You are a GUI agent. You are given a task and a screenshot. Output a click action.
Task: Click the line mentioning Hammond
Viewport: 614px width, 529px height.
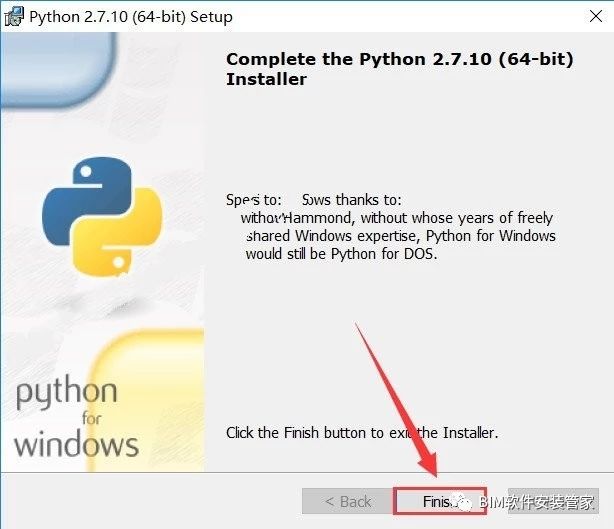(396, 218)
